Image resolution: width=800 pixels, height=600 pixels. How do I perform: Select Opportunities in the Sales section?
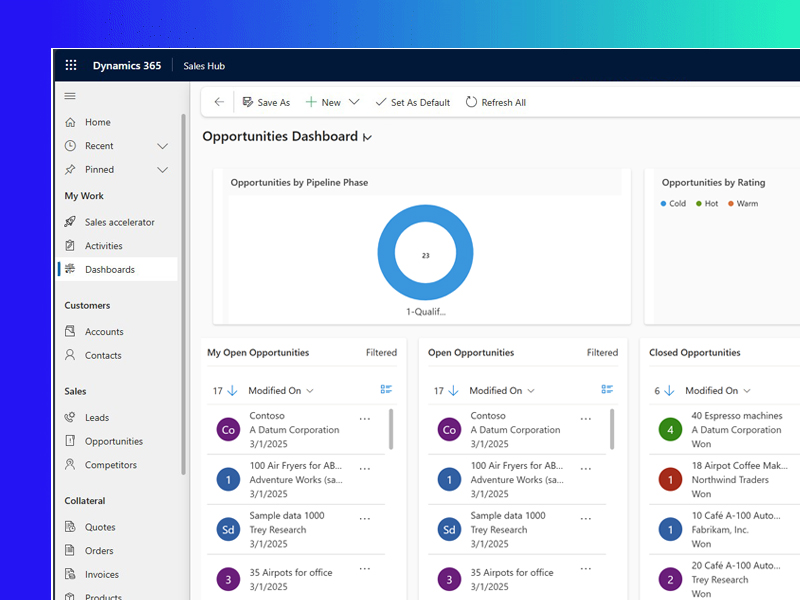(x=113, y=441)
